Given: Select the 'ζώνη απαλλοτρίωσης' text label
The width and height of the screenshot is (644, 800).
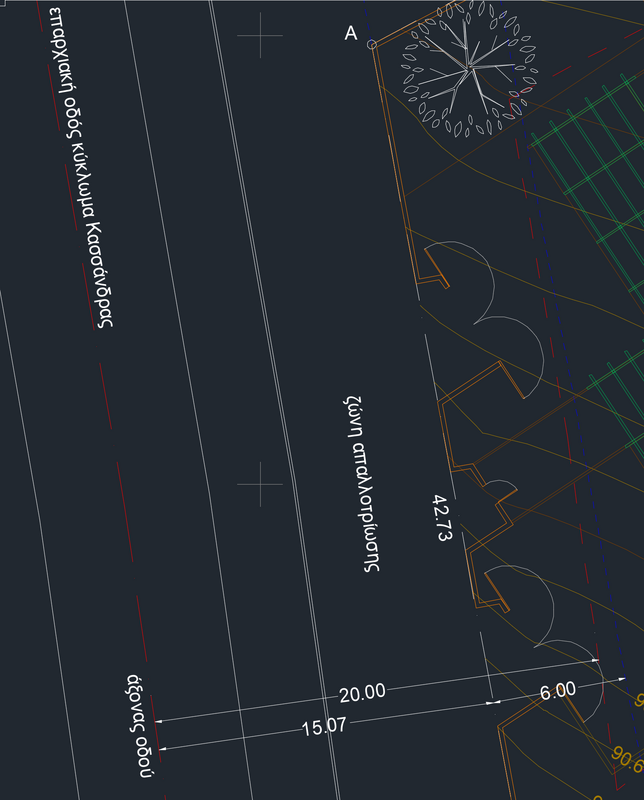Looking at the screenshot, I should pyautogui.click(x=361, y=481).
